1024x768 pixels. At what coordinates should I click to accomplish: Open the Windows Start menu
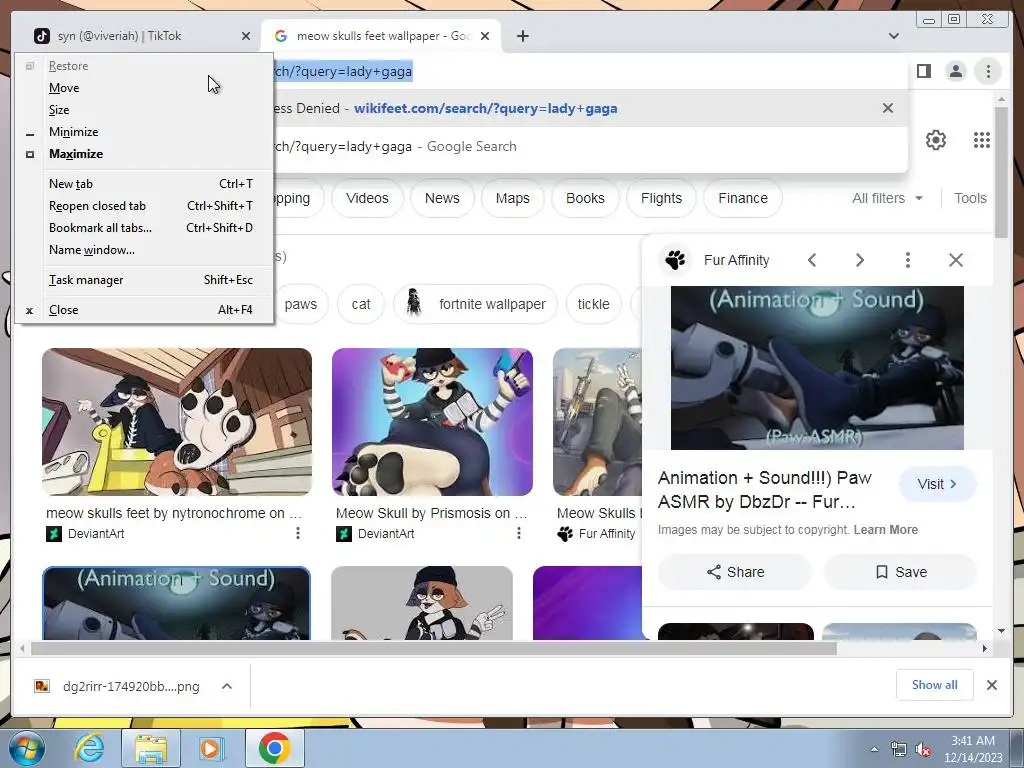(x=26, y=748)
